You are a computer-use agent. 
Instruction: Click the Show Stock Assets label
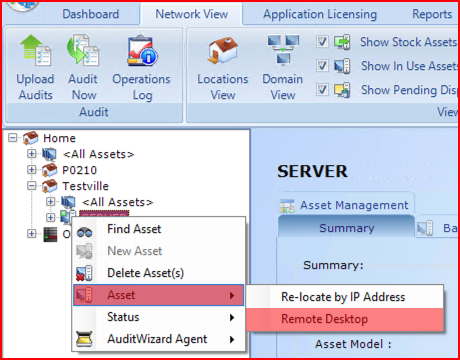coord(409,42)
